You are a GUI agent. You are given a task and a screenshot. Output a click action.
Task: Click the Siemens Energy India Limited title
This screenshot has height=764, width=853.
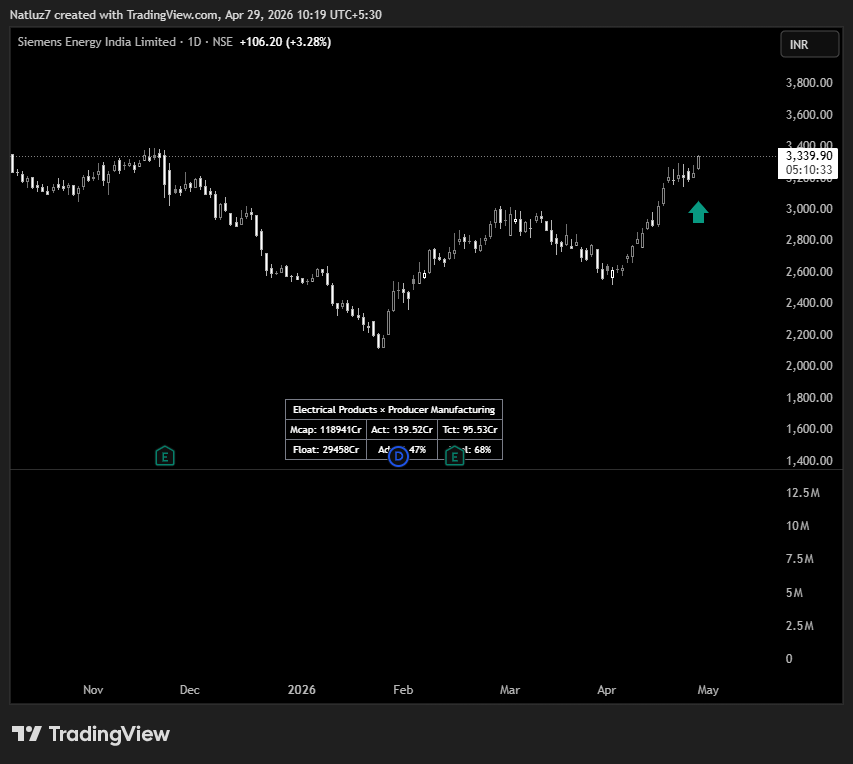[x=97, y=42]
